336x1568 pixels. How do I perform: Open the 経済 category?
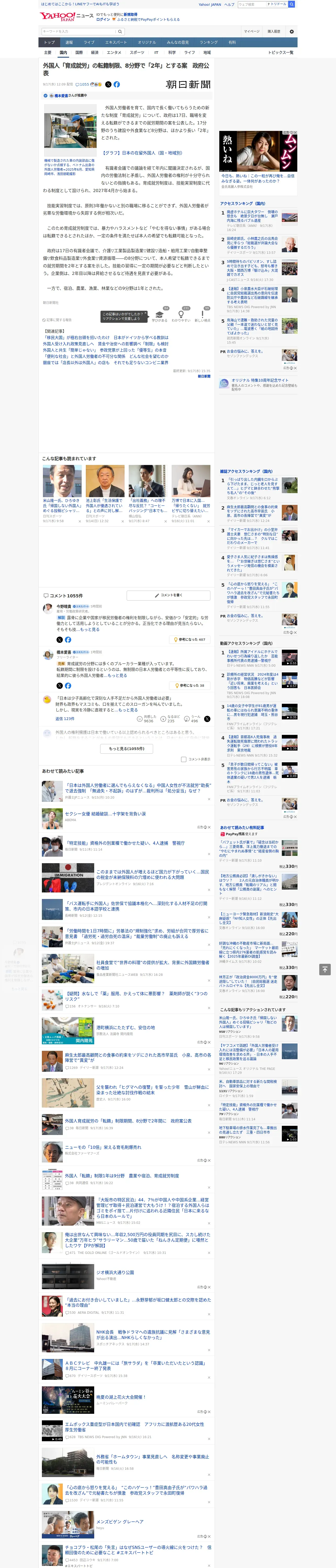[x=94, y=53]
